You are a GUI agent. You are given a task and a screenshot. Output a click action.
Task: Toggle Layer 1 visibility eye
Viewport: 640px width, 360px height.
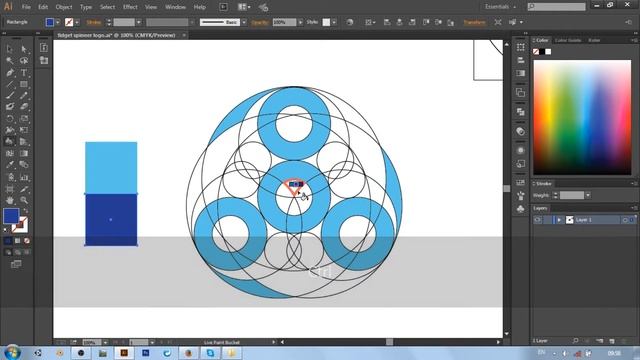pos(537,220)
